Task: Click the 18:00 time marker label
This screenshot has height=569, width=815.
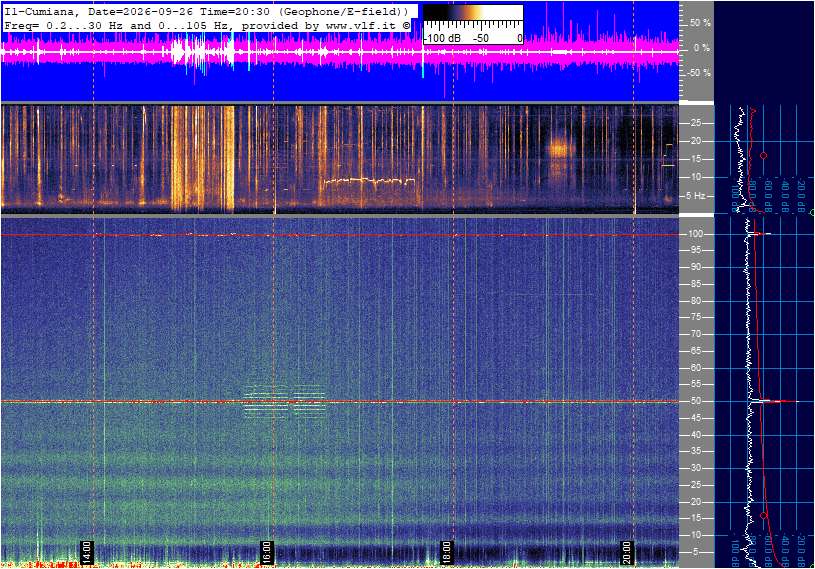Action: pyautogui.click(x=446, y=552)
